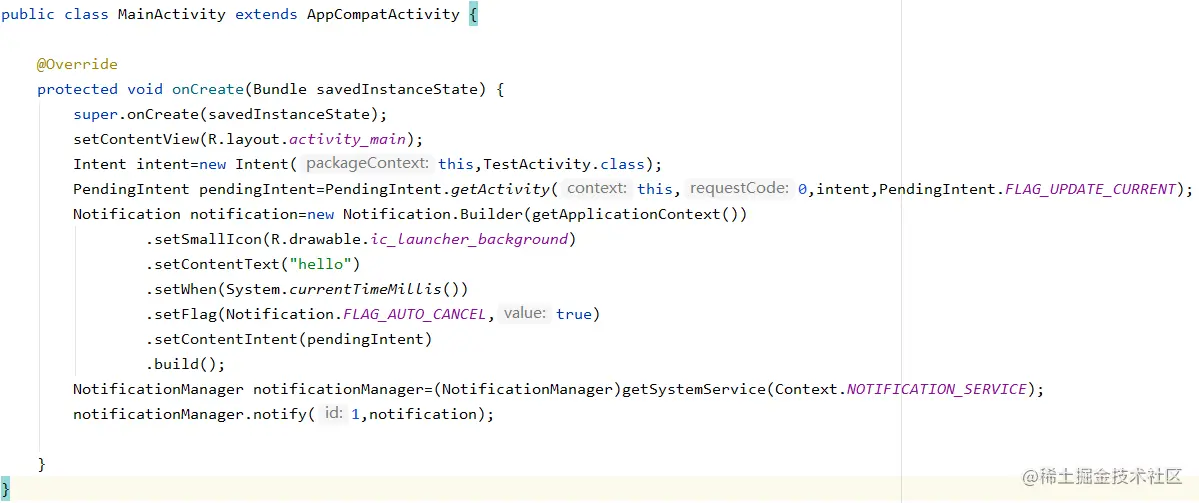Click FLAG_AUTO_CANCEL constant

(x=414, y=314)
